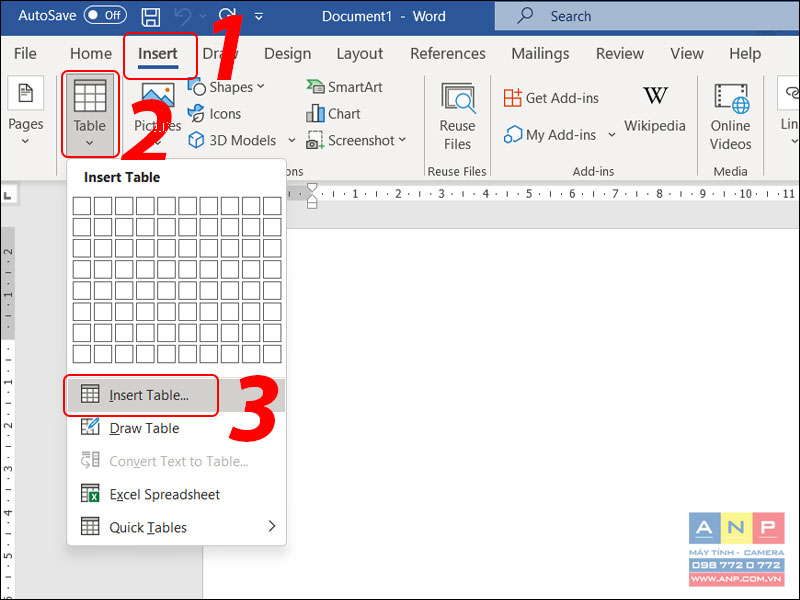Toggle the AutoSave switch

click(105, 15)
